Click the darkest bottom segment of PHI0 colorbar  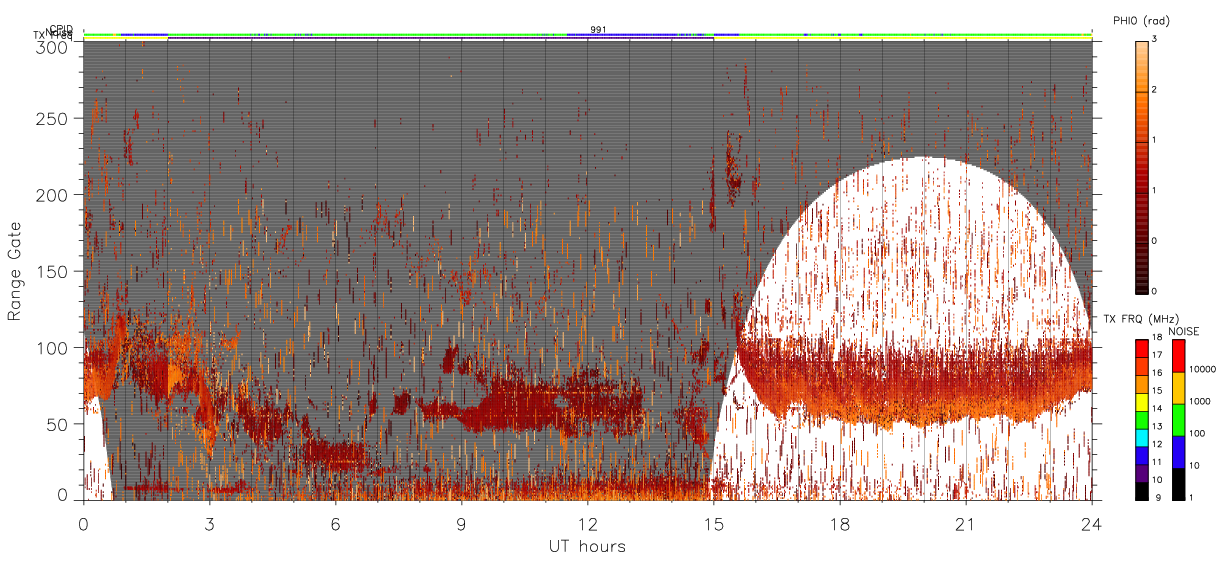coord(1142,267)
